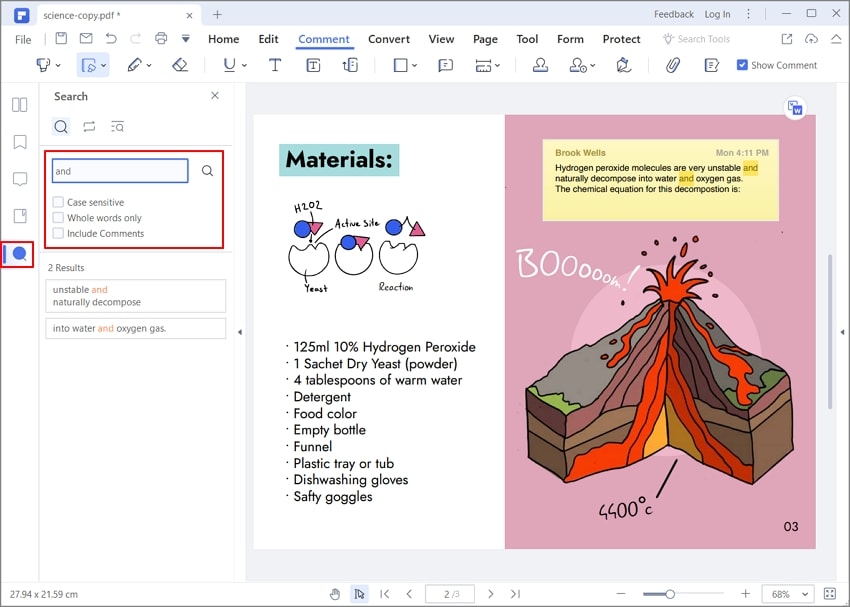This screenshot has width=850, height=607.
Task: Click the Stamp tool icon
Action: pos(540,65)
